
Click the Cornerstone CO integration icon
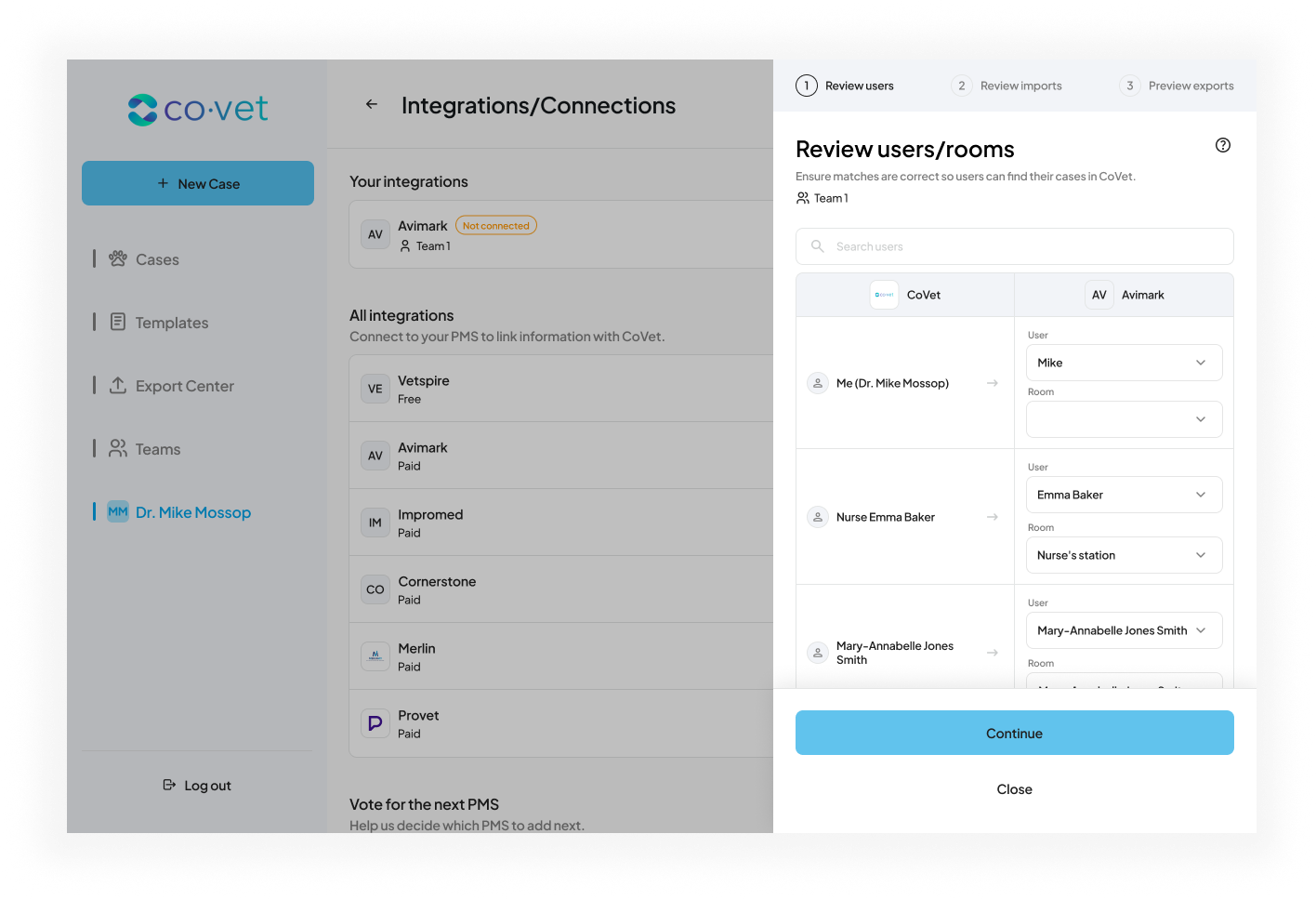375,589
